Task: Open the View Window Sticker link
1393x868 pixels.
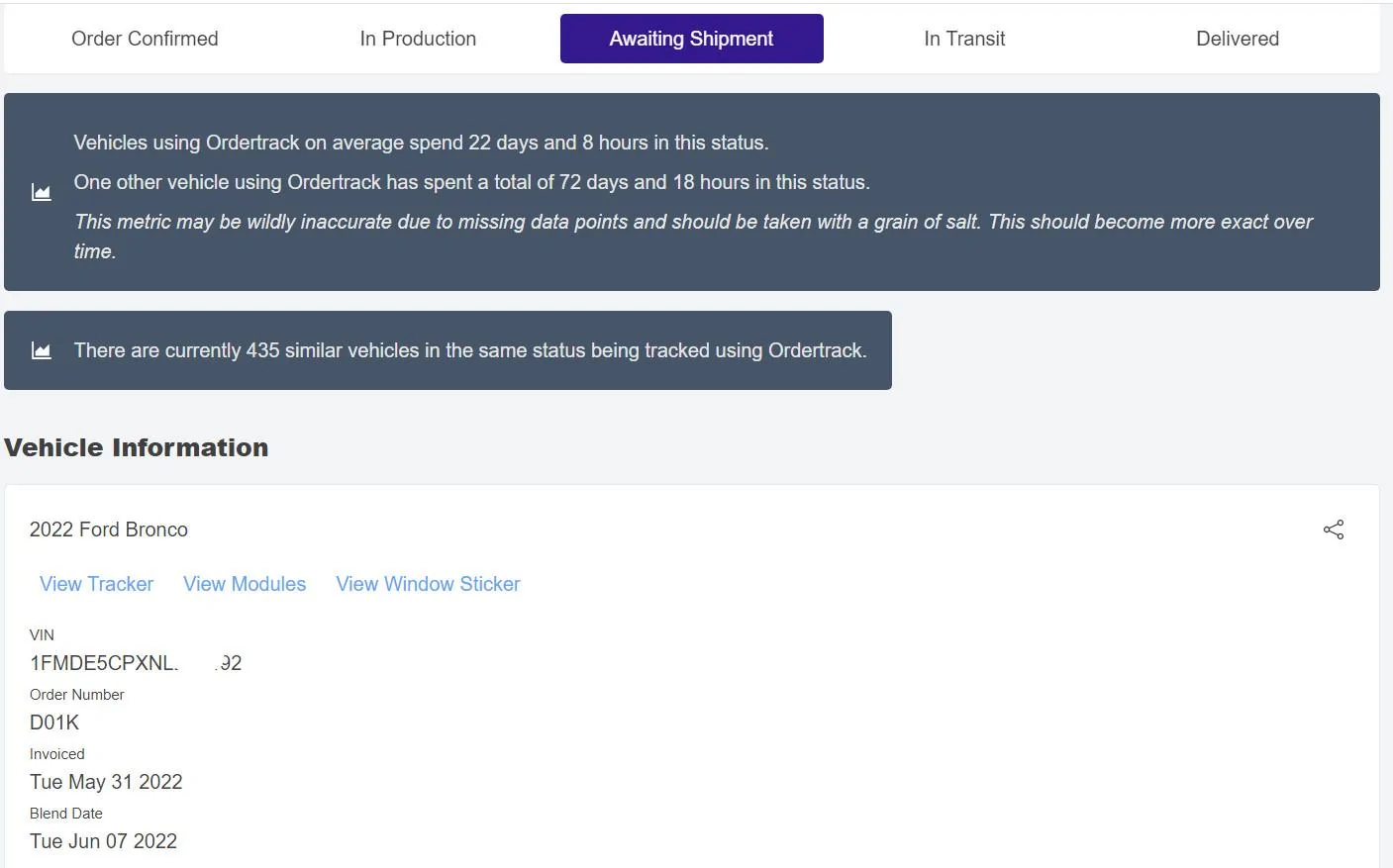Action: pos(428,584)
